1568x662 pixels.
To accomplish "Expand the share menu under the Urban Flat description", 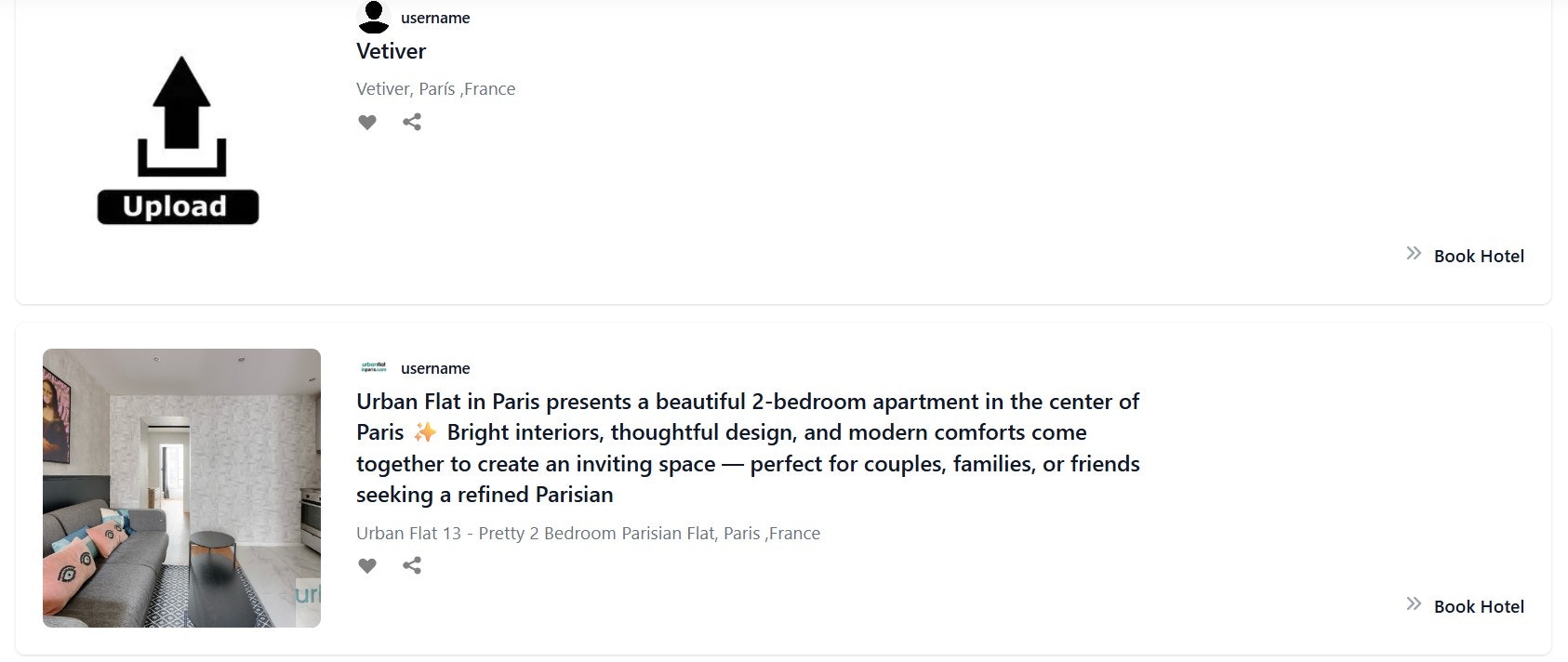I will (x=412, y=565).
